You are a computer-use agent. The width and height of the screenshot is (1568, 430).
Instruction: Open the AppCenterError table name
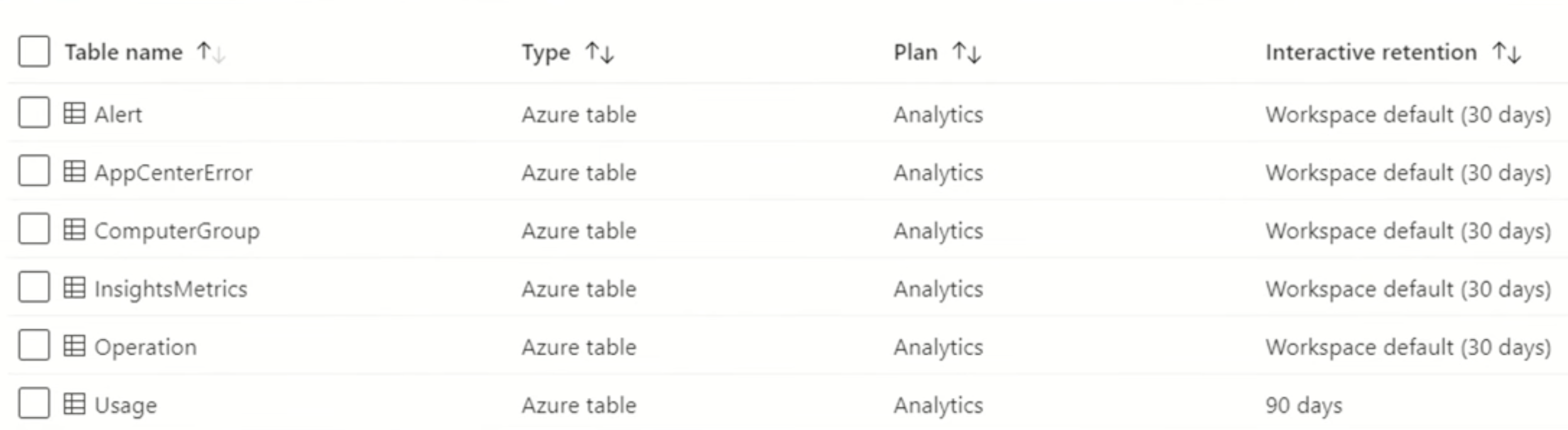click(x=173, y=172)
